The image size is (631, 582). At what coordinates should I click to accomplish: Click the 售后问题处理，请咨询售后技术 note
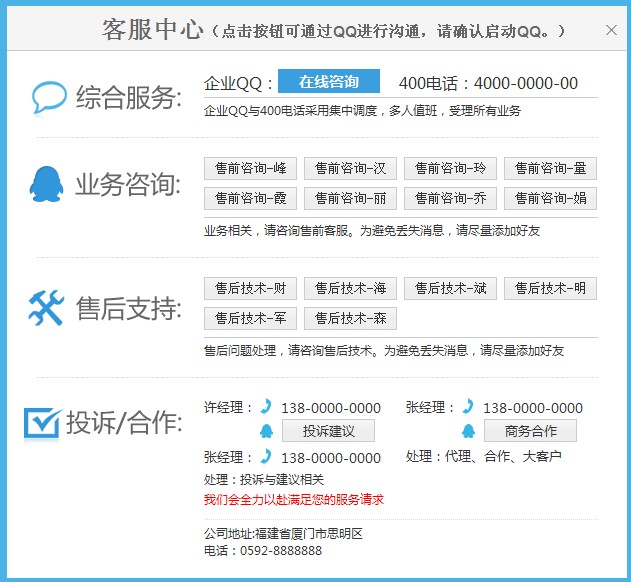pyautogui.click(x=384, y=351)
